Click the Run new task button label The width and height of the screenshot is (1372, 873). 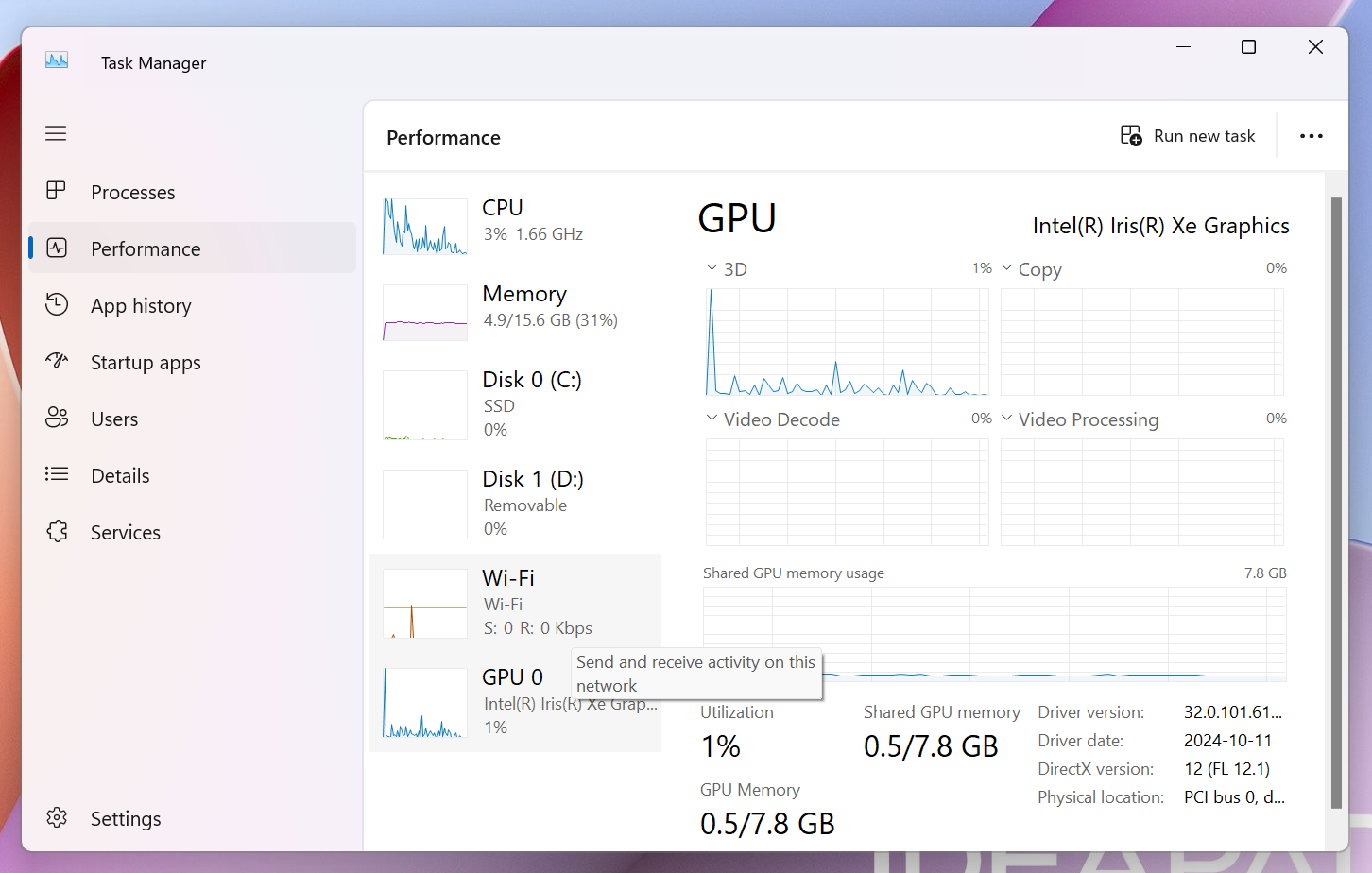[1204, 136]
